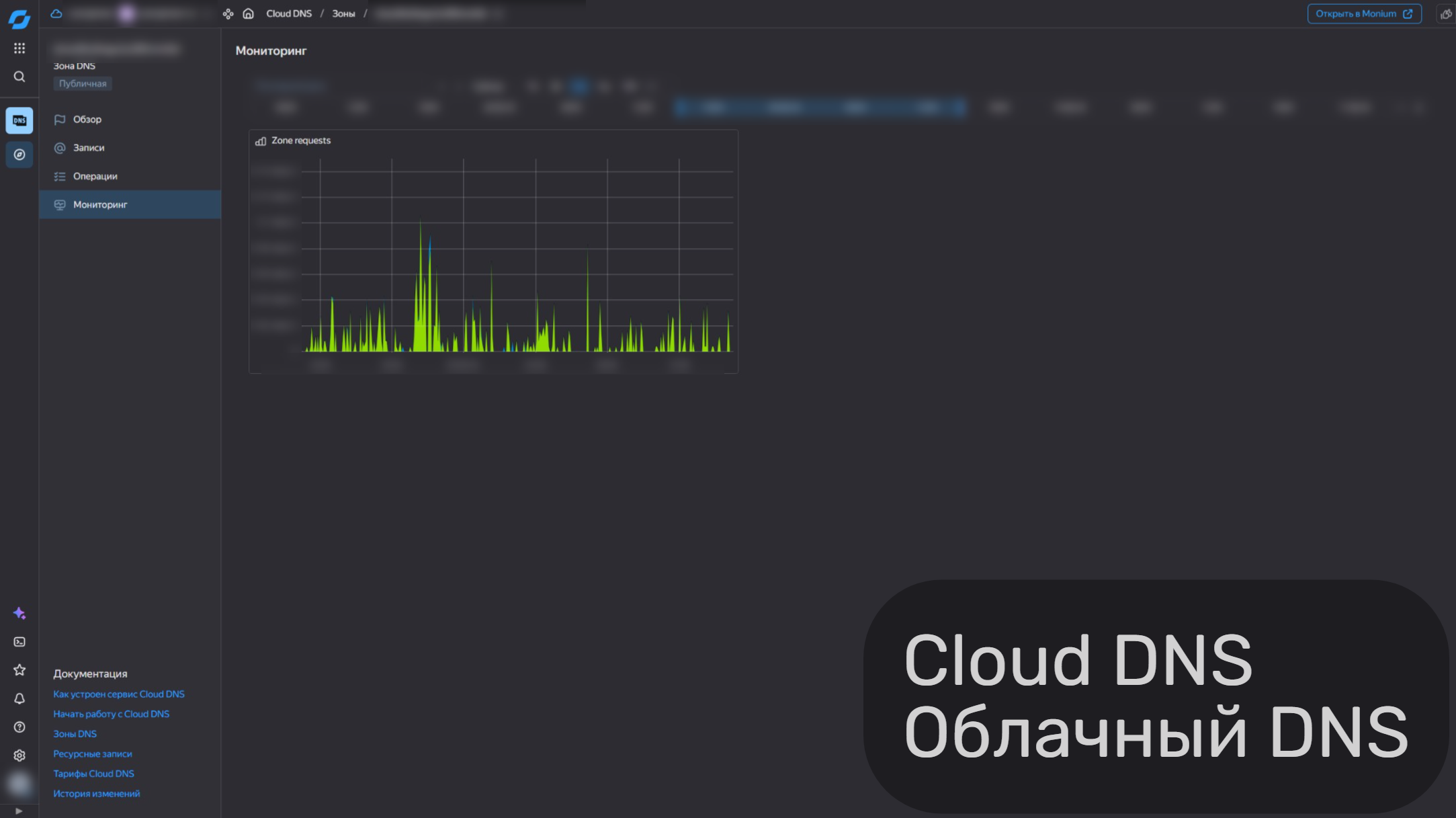Click the Мониторинг page heading

[271, 50]
